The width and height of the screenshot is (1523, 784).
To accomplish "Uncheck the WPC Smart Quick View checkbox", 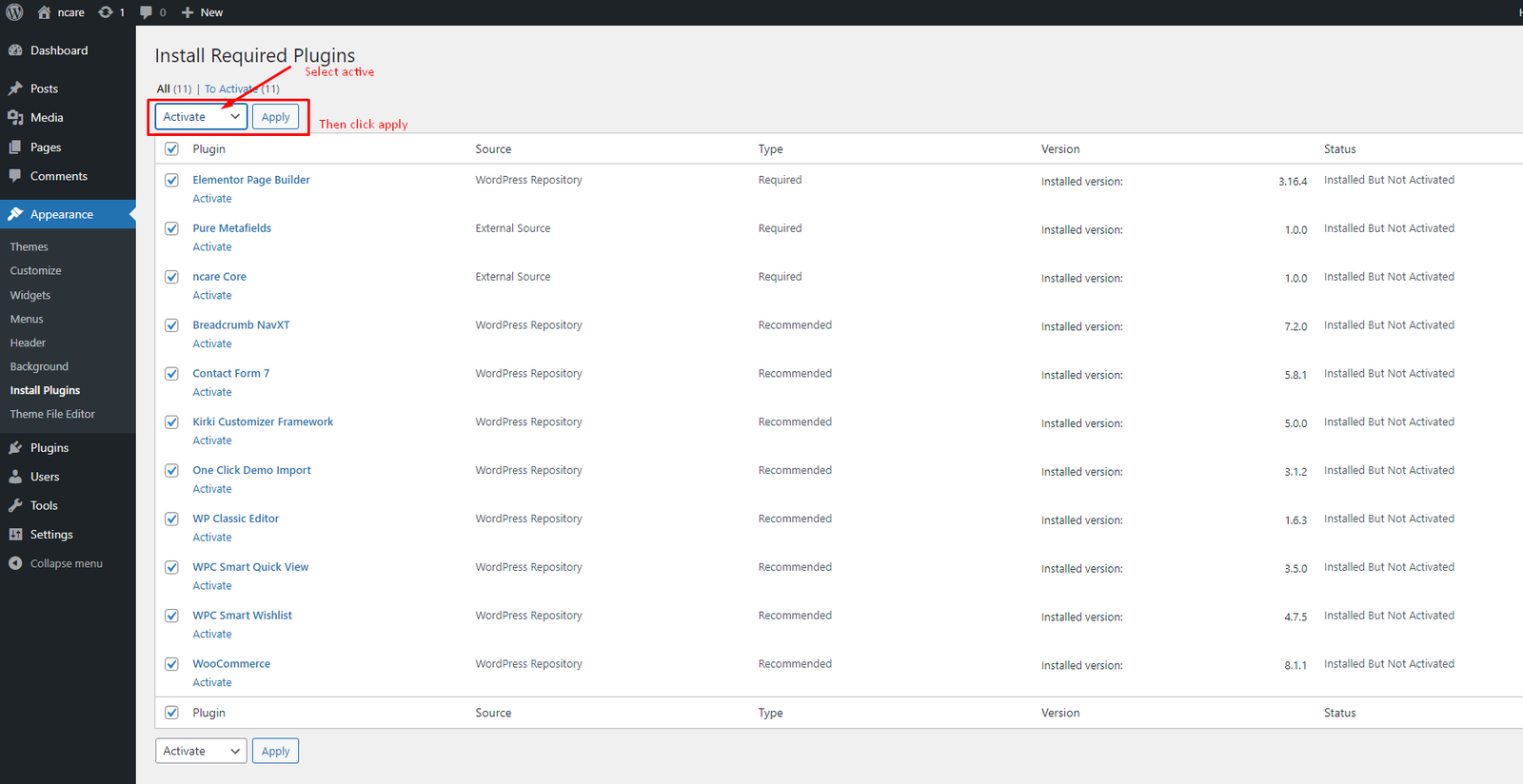I will [x=171, y=567].
